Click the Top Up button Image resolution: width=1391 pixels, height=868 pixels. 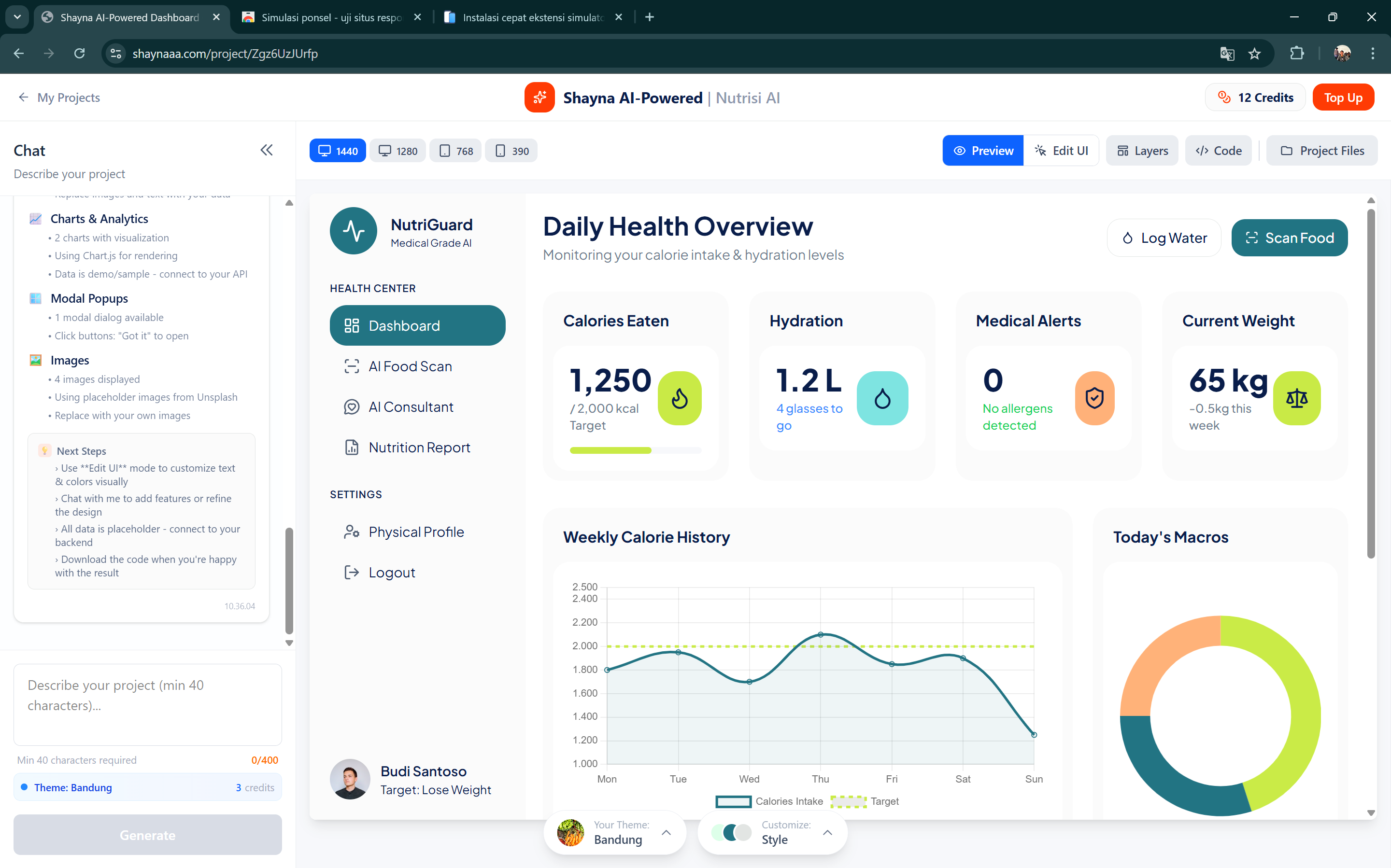pos(1343,97)
